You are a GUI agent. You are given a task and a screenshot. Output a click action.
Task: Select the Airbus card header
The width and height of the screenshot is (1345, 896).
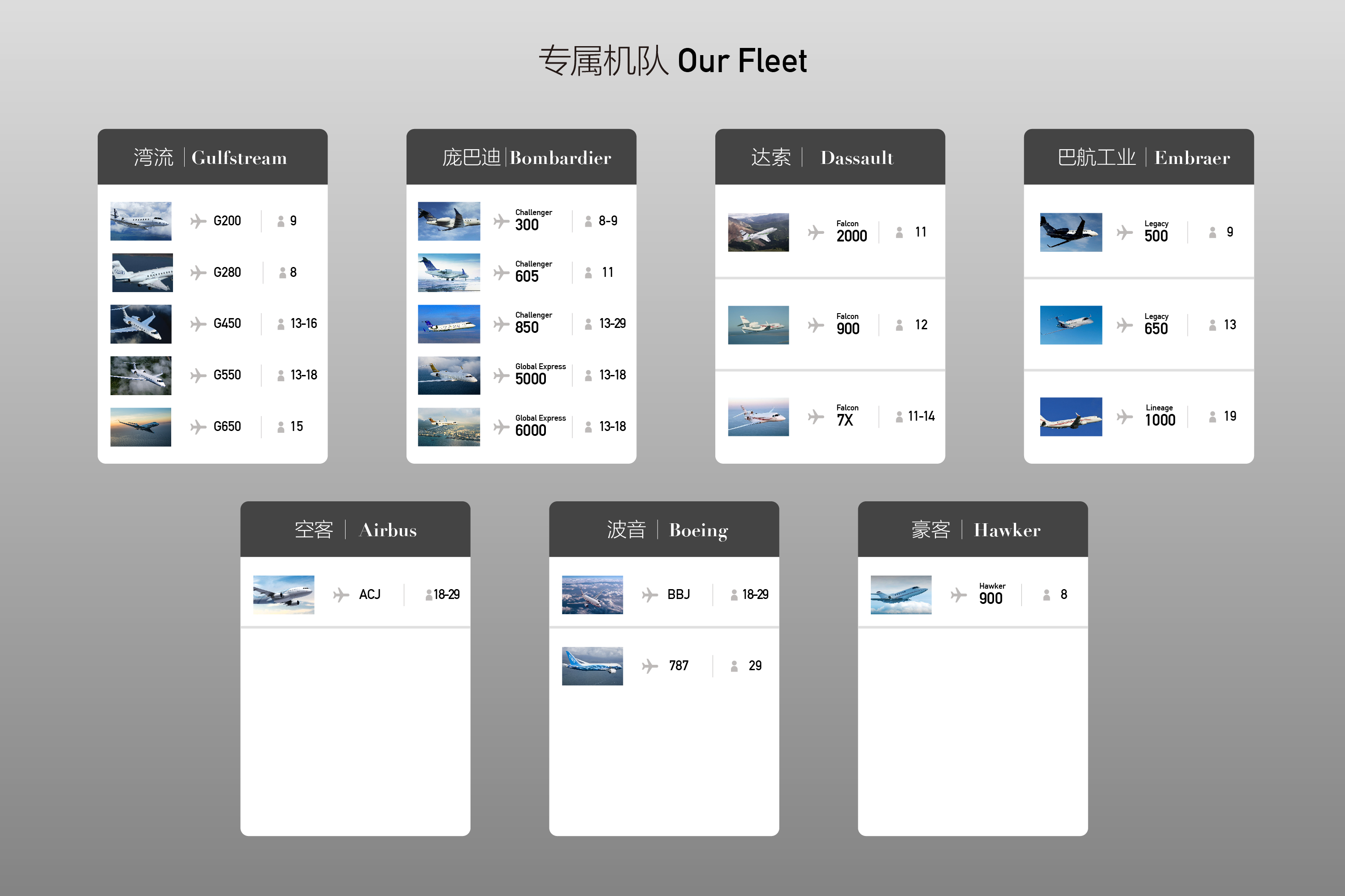(x=355, y=530)
